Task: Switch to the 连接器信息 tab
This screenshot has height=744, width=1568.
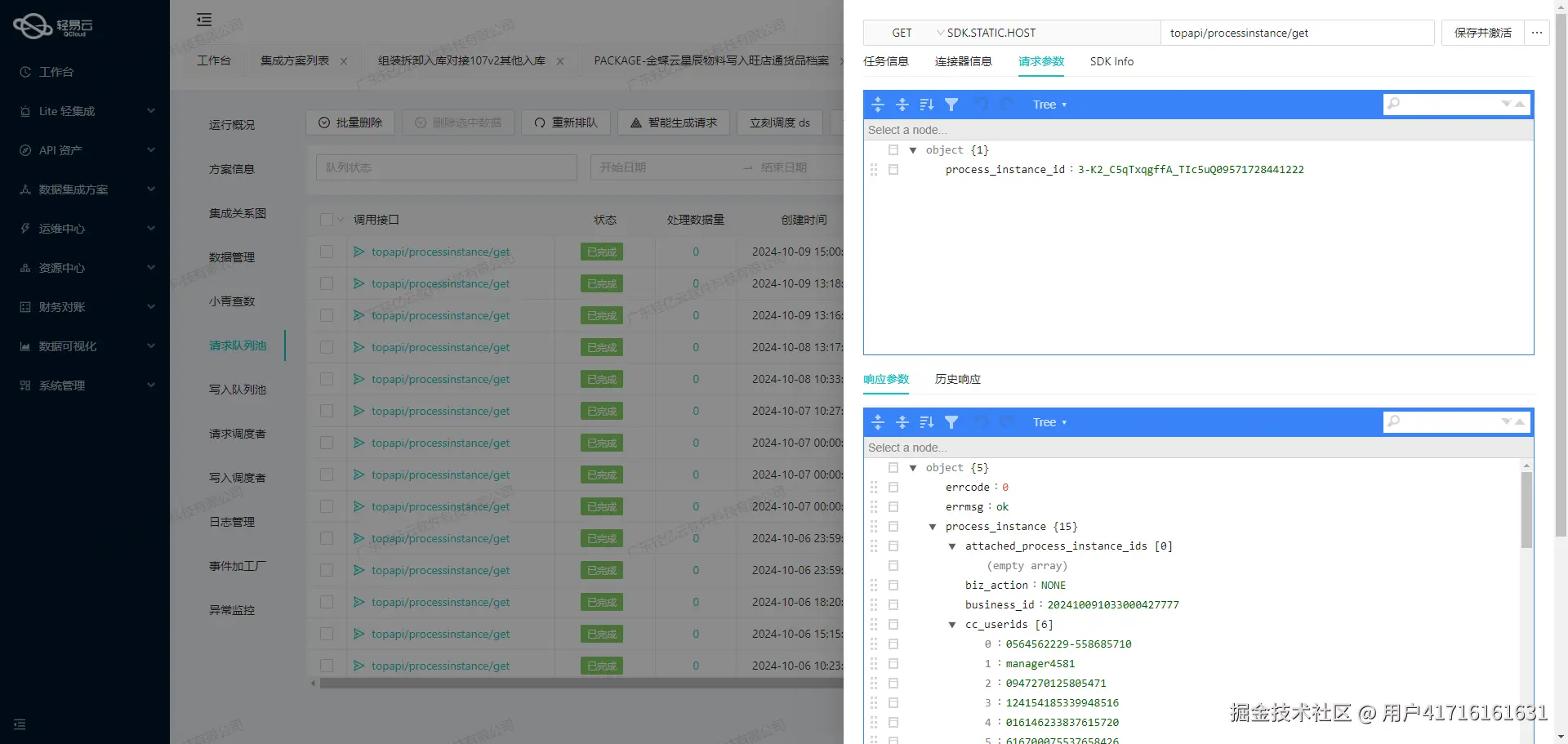Action: 964,61
